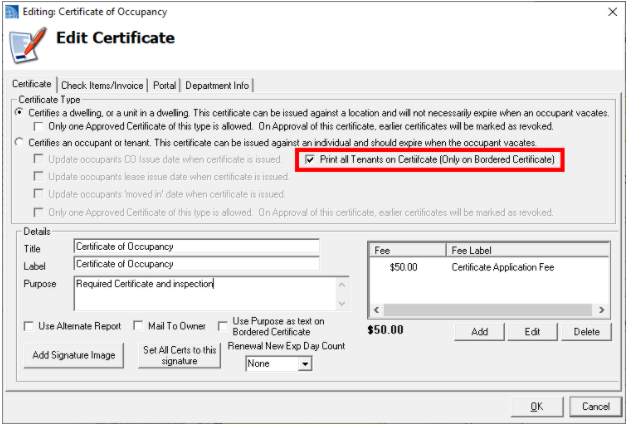Click the Fee Label column header

tap(528, 250)
